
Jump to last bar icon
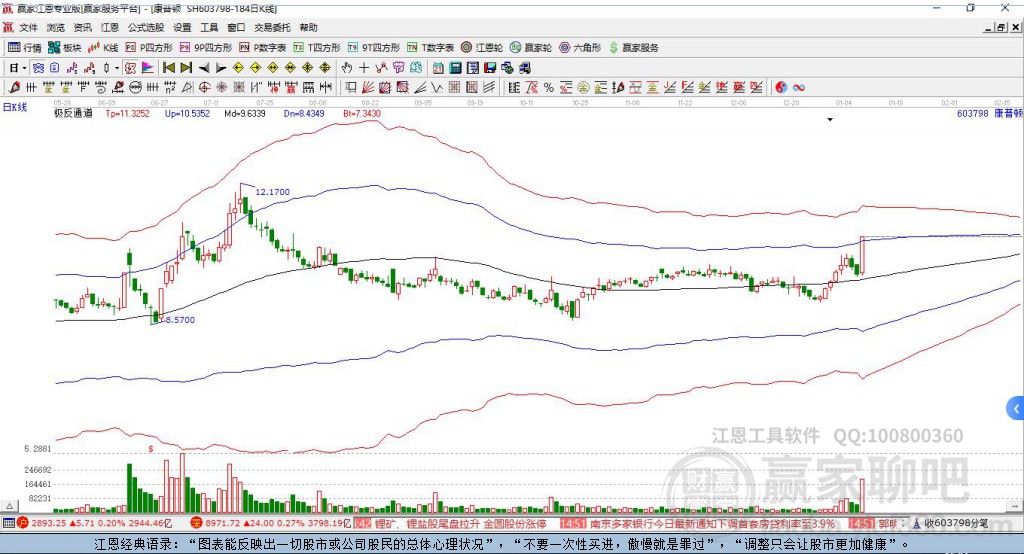coord(186,68)
